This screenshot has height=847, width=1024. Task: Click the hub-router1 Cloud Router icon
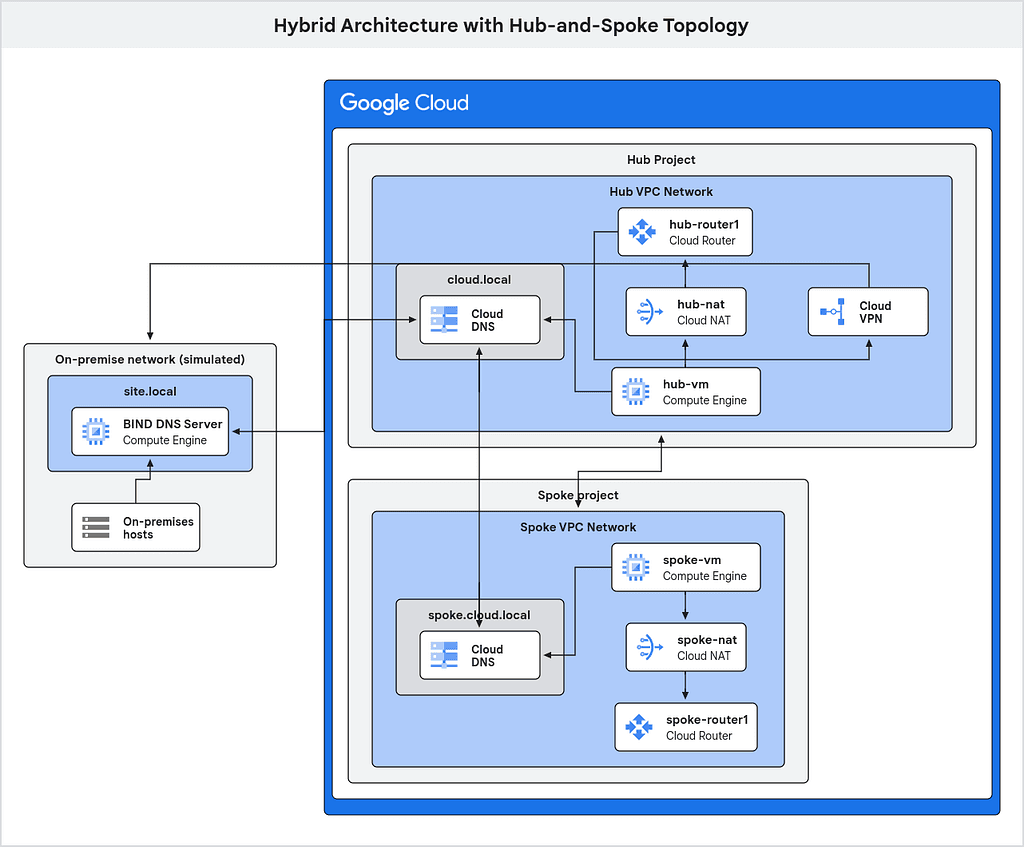click(642, 232)
